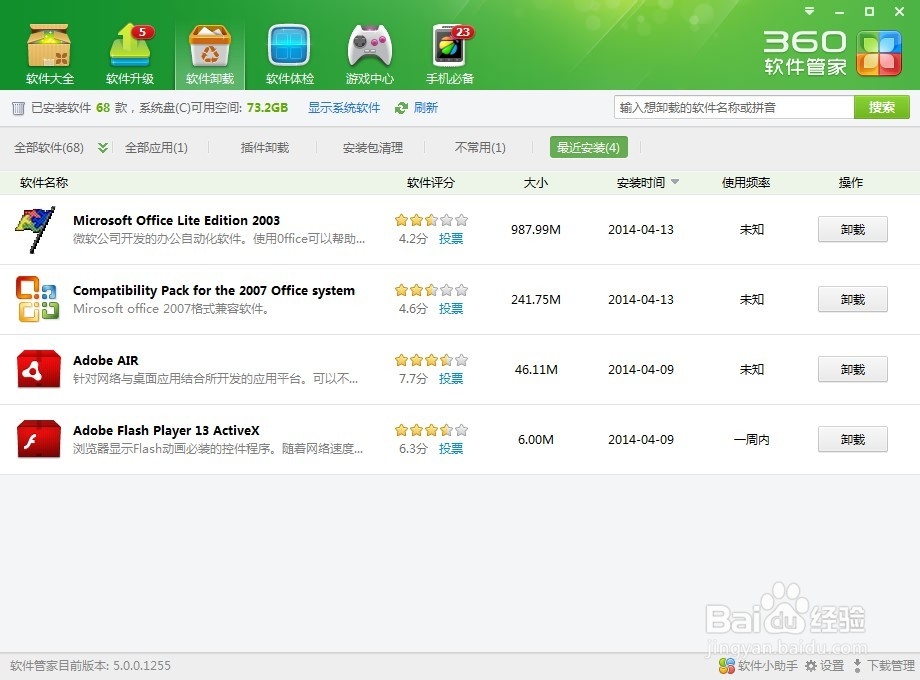Click the Microsoft Office Lite Edition icon
The image size is (920, 680).
36,229
